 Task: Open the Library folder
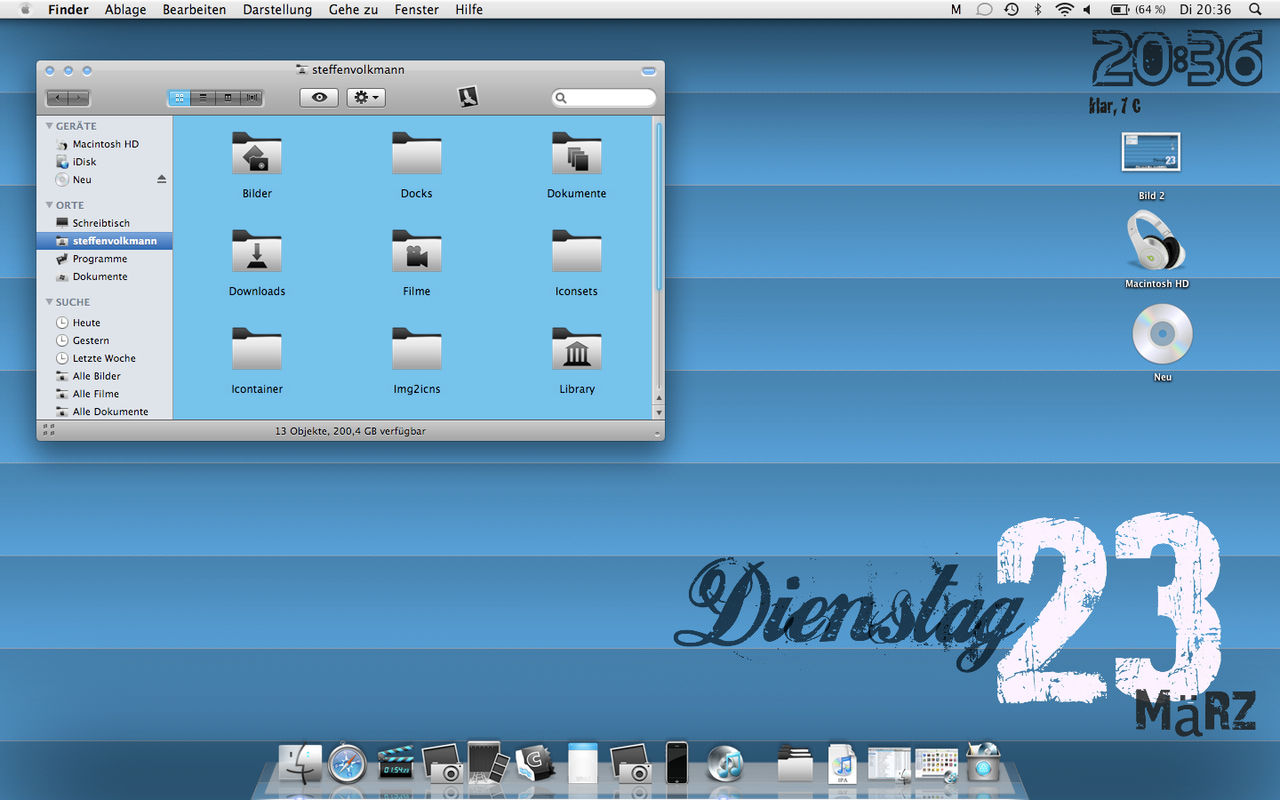click(x=577, y=350)
